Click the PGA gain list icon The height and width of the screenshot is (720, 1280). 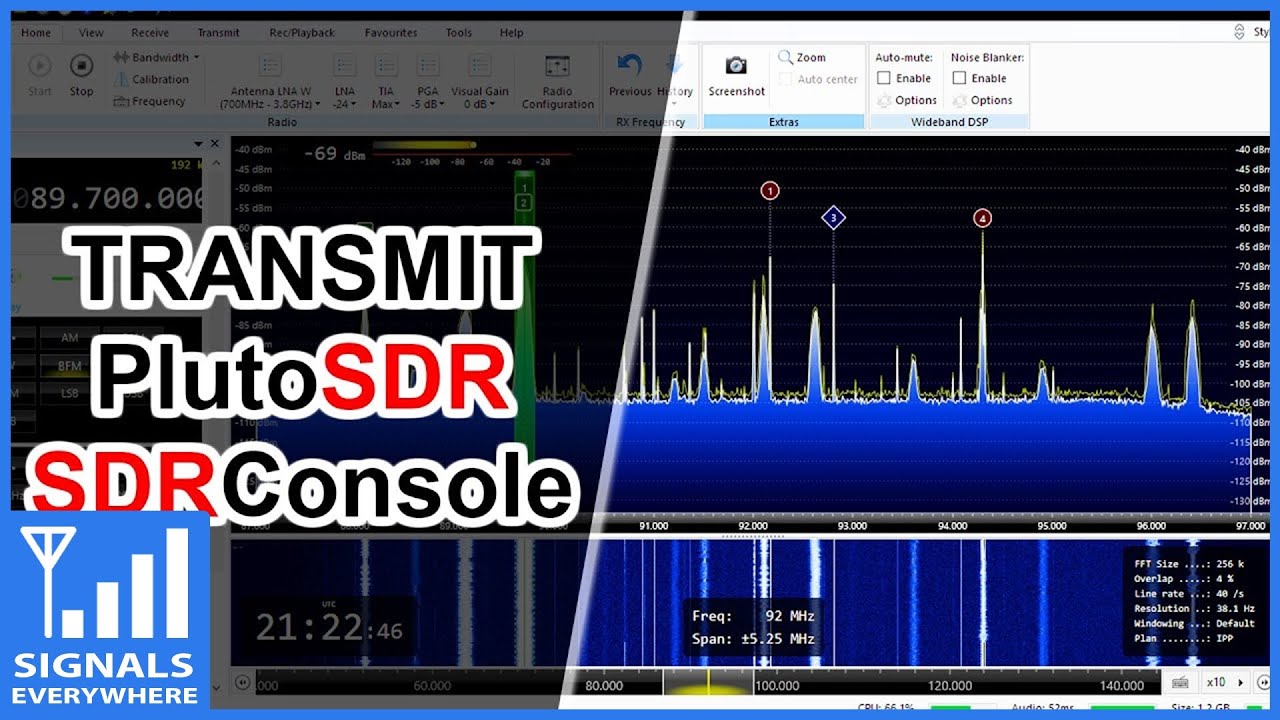pyautogui.click(x=427, y=67)
